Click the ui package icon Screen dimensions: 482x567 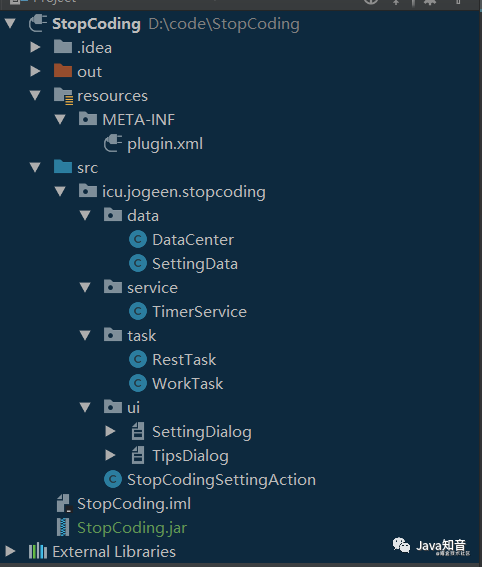(113, 406)
